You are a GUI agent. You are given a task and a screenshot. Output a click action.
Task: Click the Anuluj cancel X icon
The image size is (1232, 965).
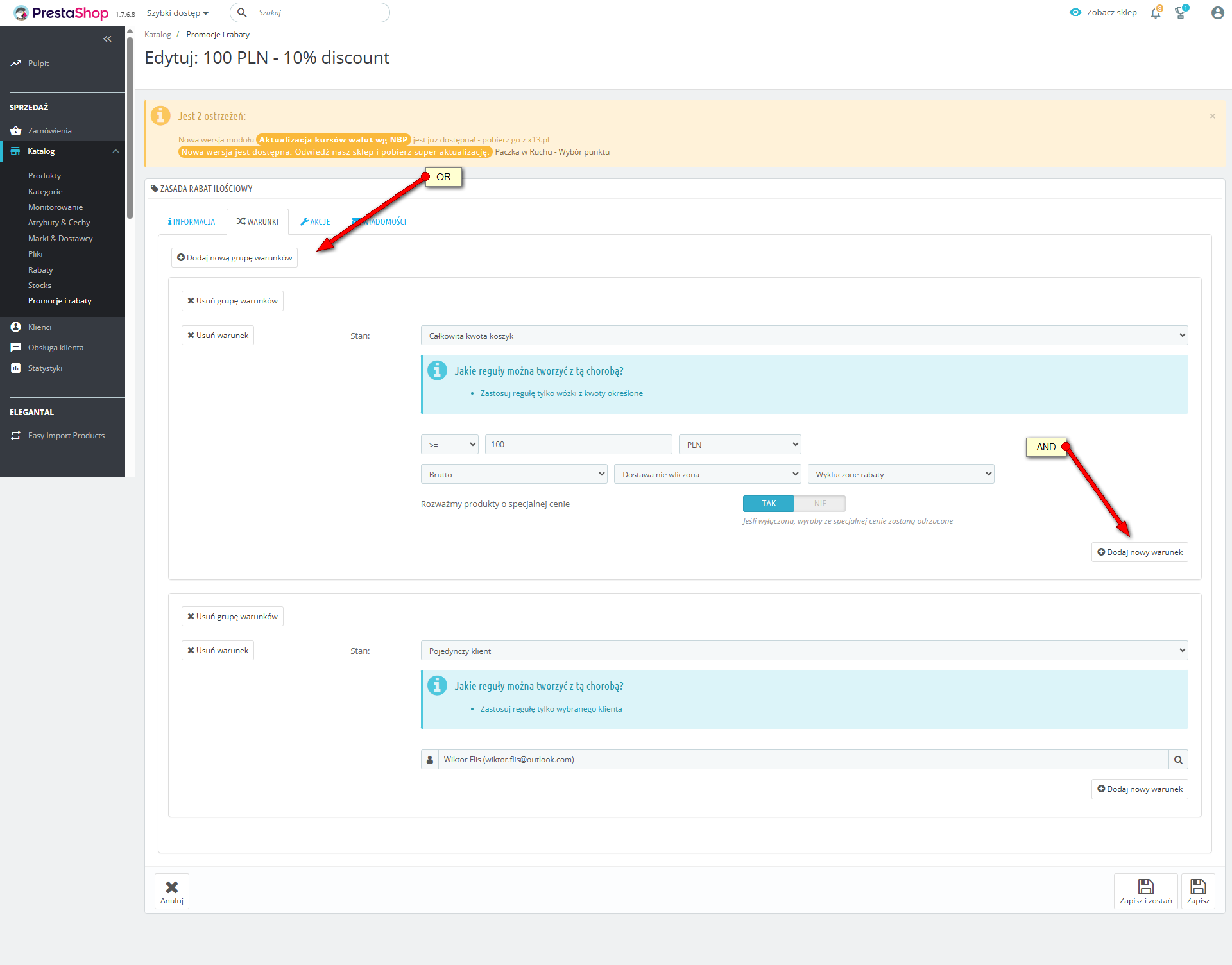172,887
